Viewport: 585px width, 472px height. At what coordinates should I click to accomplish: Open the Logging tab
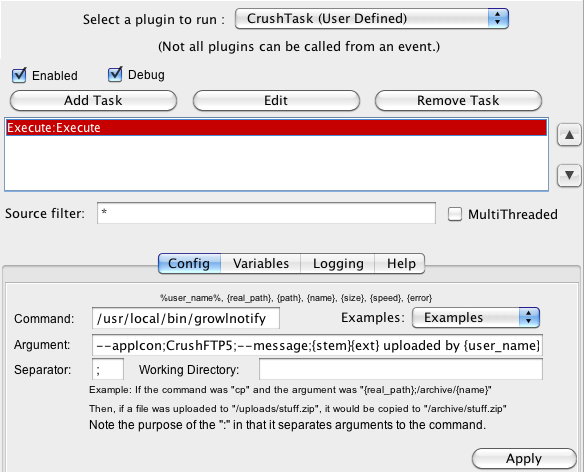point(338,263)
